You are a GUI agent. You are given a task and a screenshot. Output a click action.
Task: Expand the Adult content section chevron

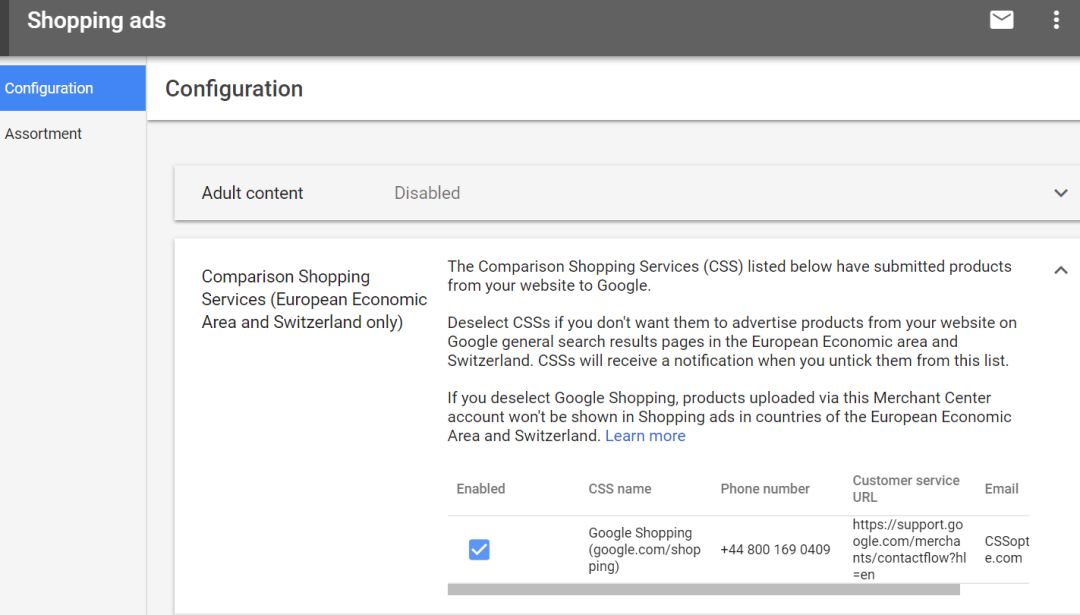coord(1061,193)
